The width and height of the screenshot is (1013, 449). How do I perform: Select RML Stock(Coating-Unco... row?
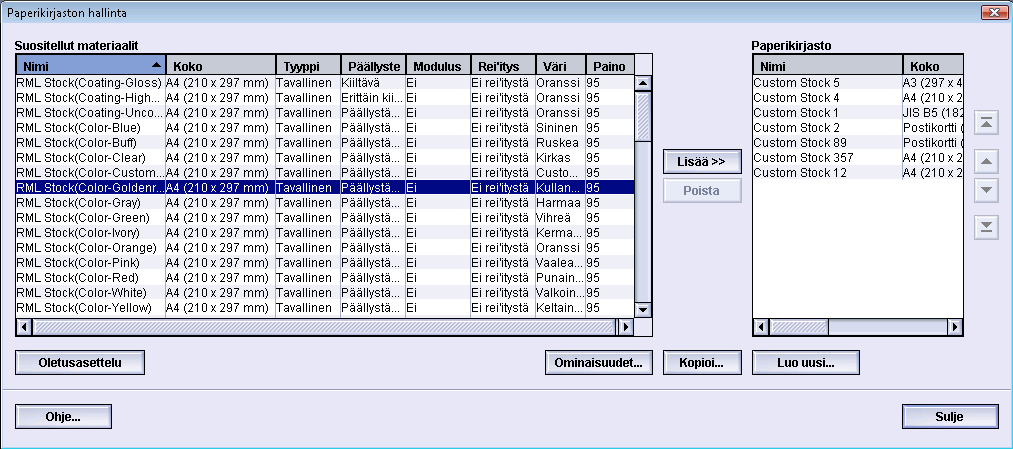(x=325, y=112)
